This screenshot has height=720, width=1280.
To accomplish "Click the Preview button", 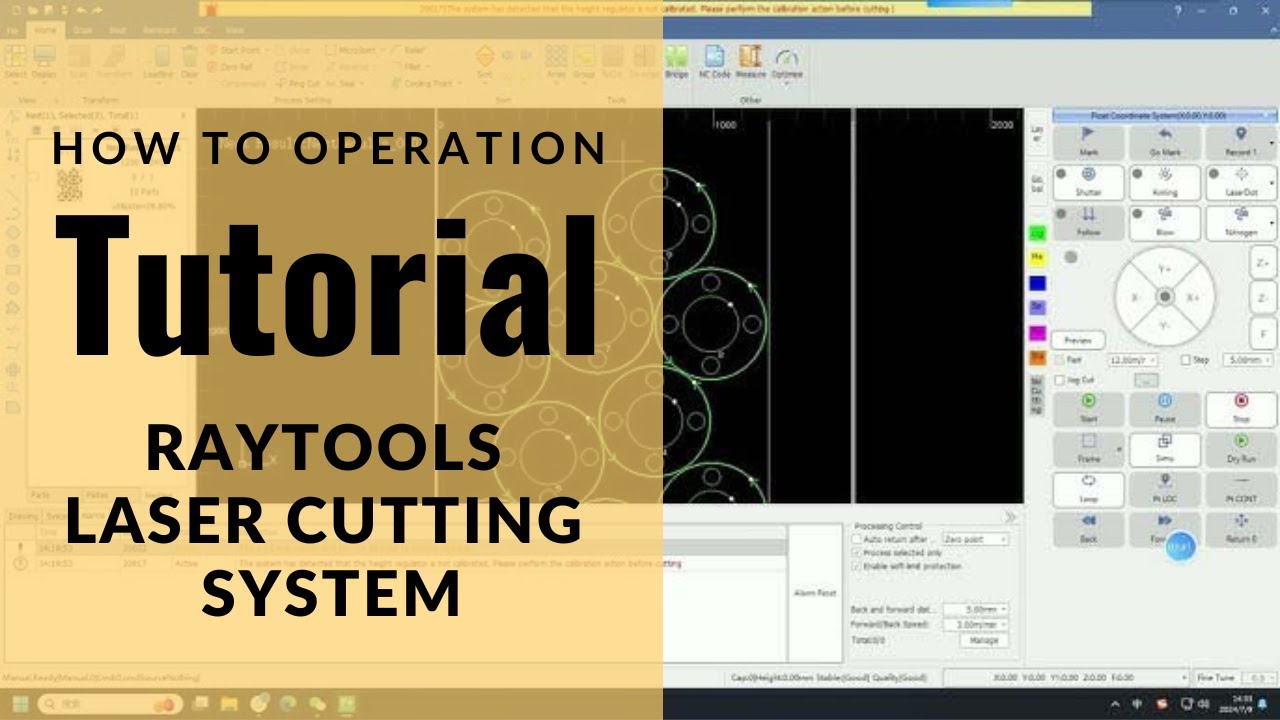I will pos(1078,341).
